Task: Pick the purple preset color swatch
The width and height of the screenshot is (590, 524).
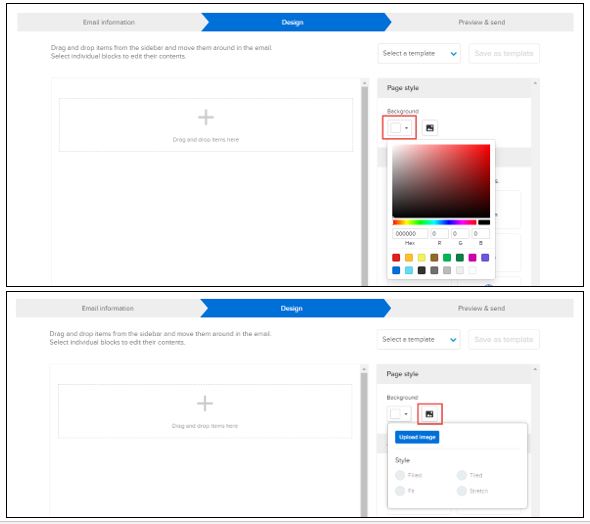Action: click(485, 258)
